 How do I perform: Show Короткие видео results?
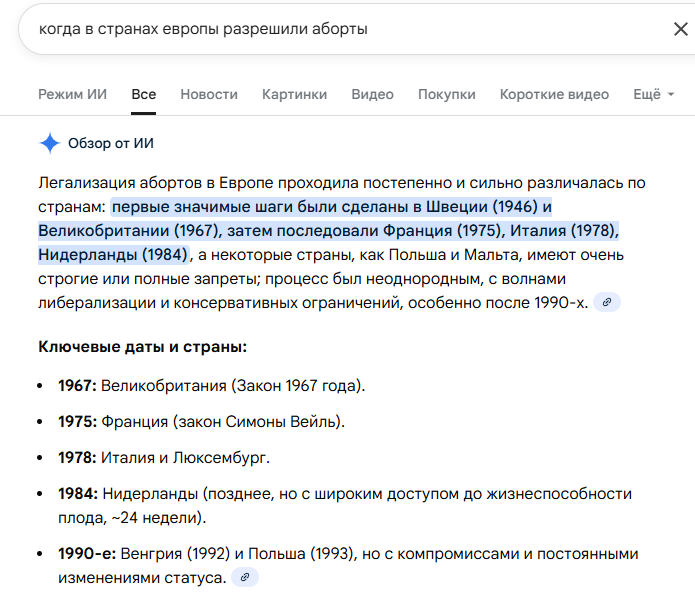click(x=554, y=95)
